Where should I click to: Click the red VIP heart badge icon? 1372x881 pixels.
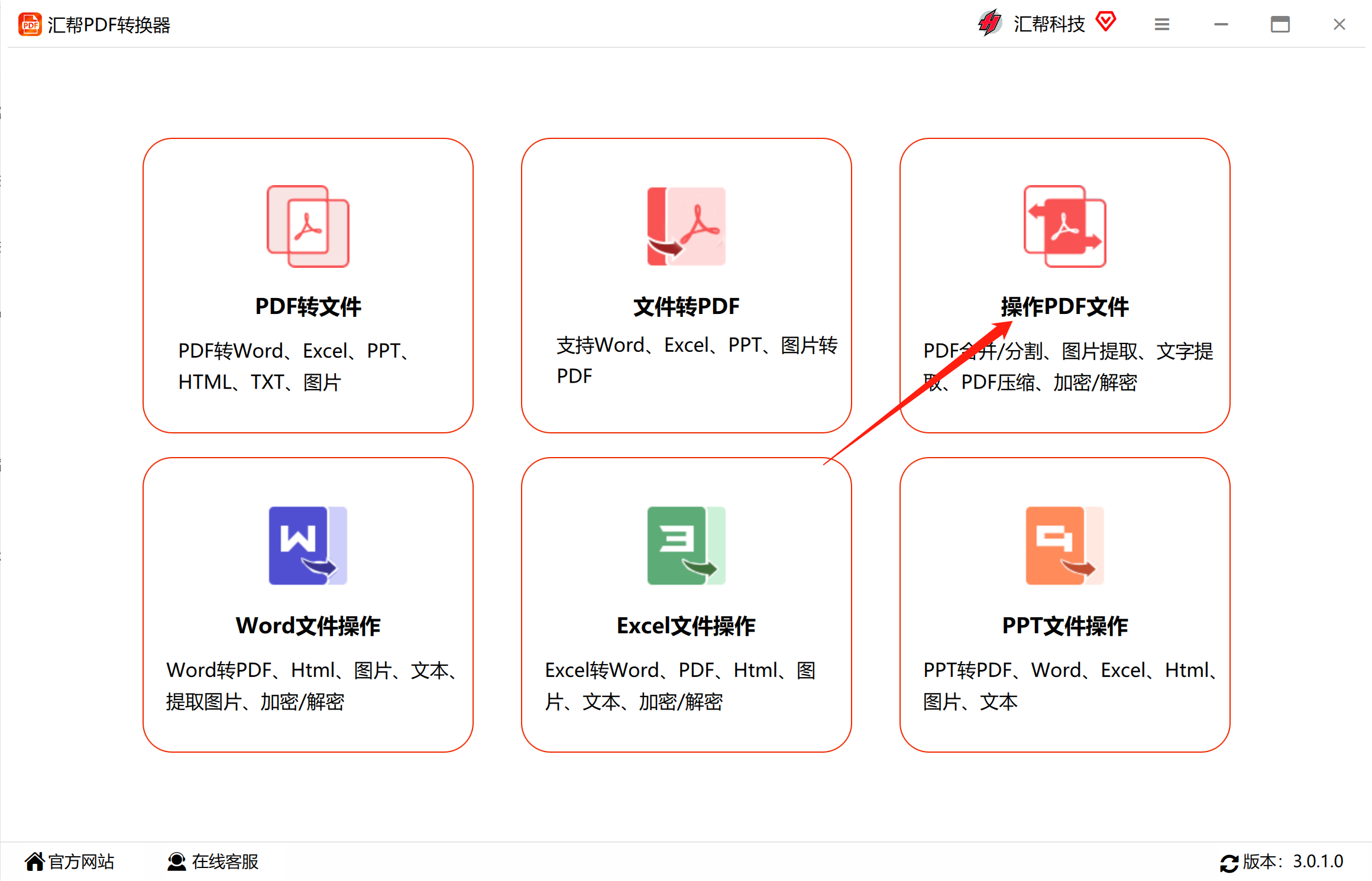tap(1106, 21)
